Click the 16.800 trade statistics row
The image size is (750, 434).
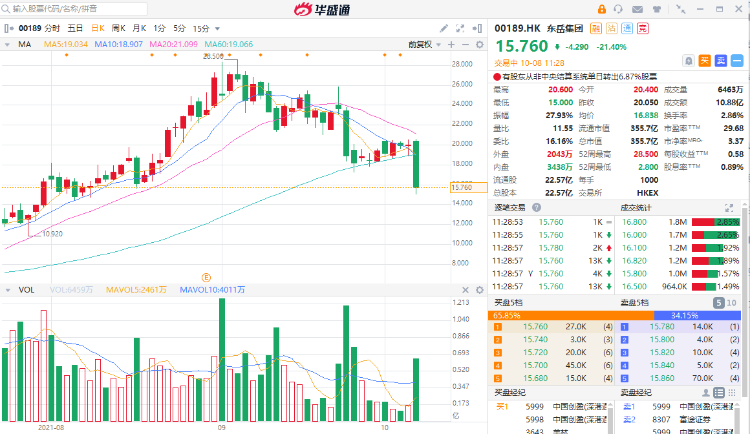click(680, 222)
